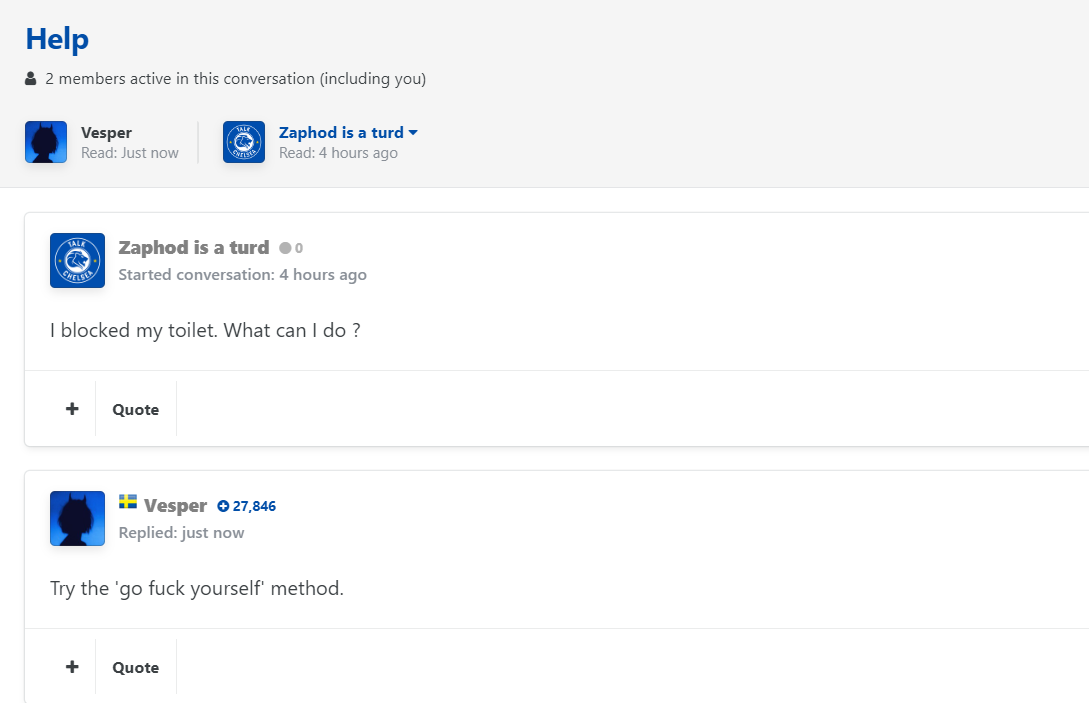
Task: Open the Talk Chelsea avatar in participants header
Action: 244,142
